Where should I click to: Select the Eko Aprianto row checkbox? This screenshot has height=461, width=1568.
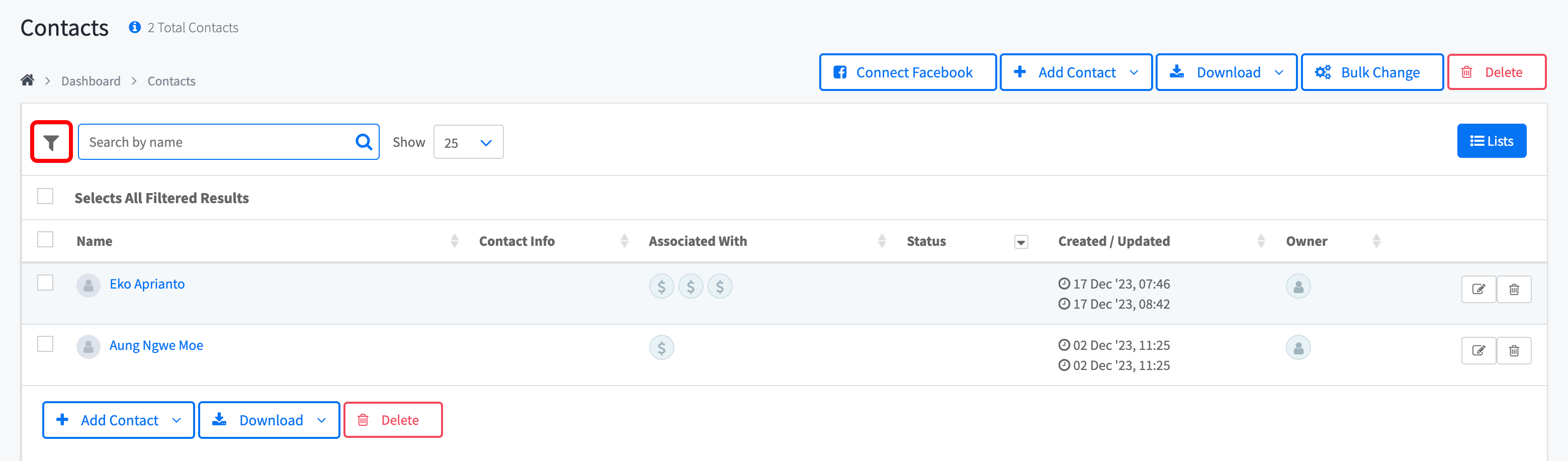(45, 283)
